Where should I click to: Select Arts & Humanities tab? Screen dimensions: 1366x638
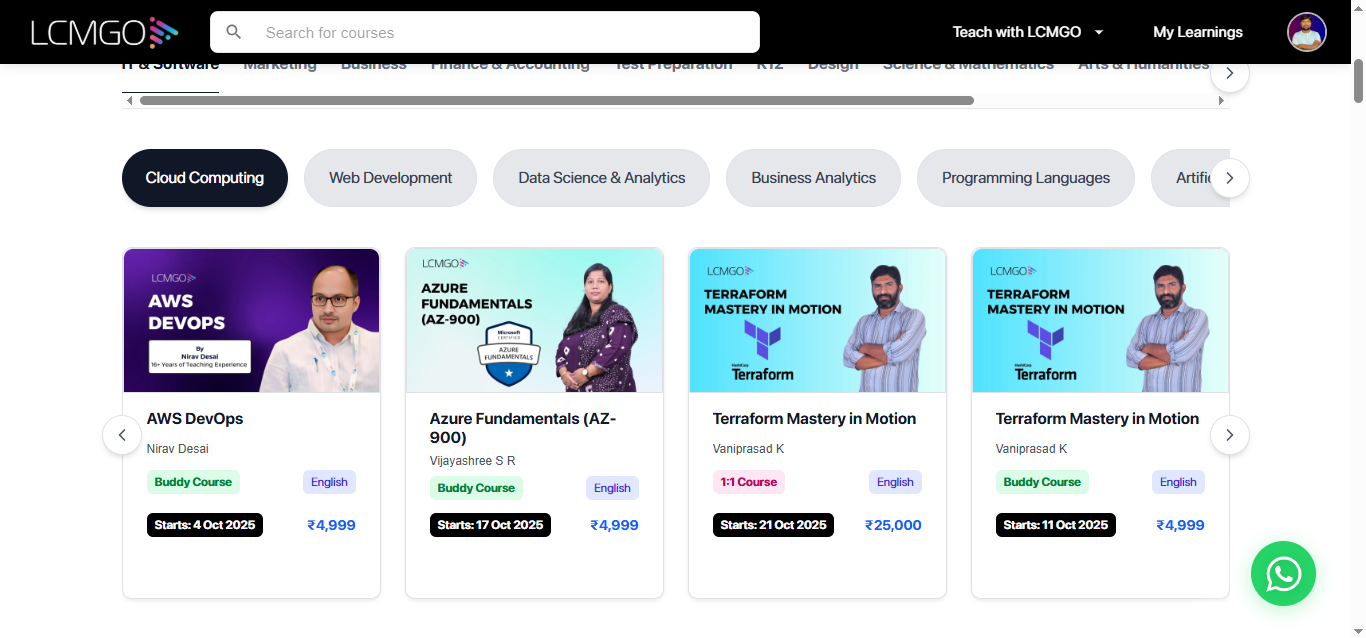(x=1144, y=69)
